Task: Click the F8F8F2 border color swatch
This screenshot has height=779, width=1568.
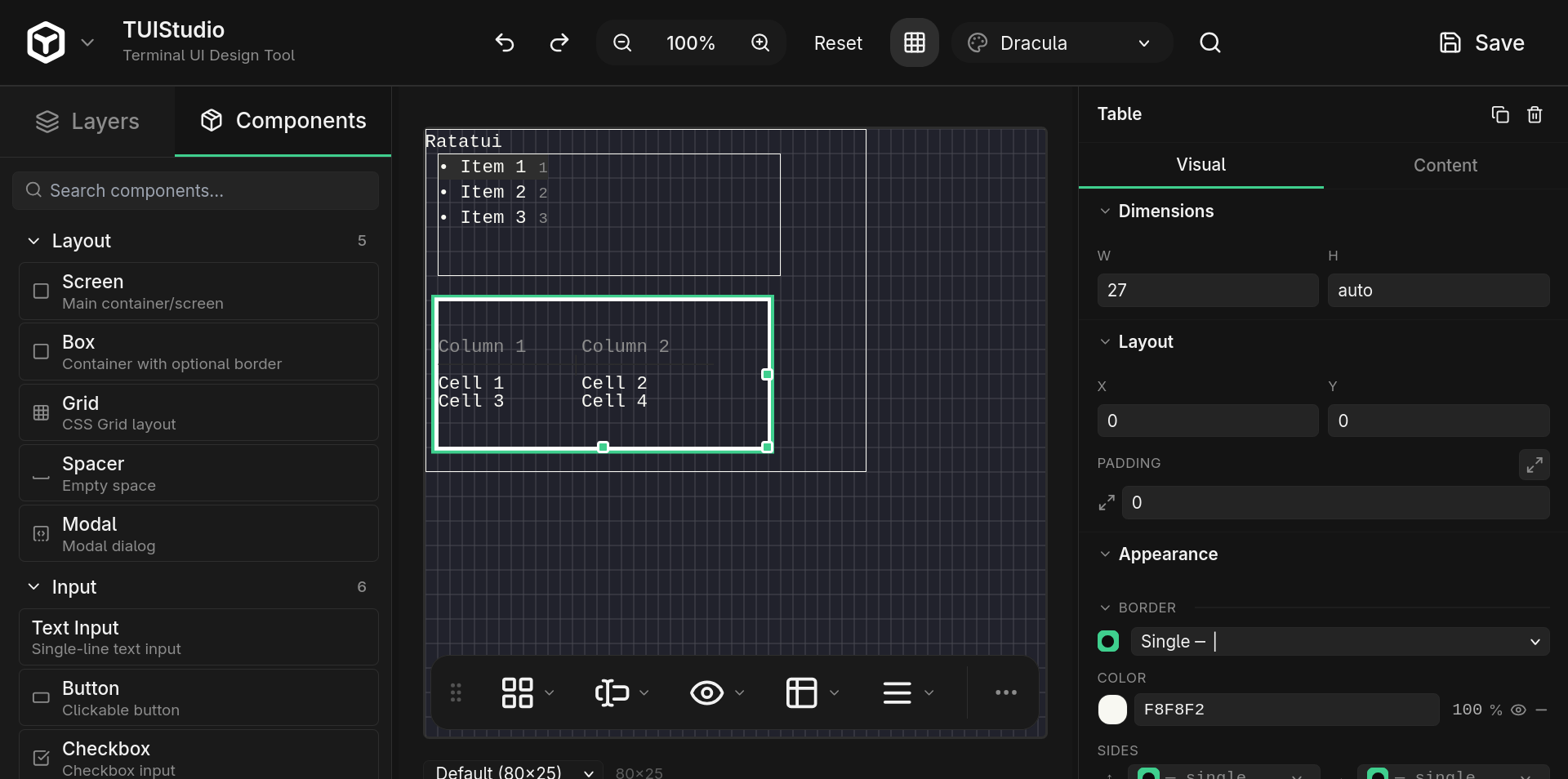Action: point(1112,710)
